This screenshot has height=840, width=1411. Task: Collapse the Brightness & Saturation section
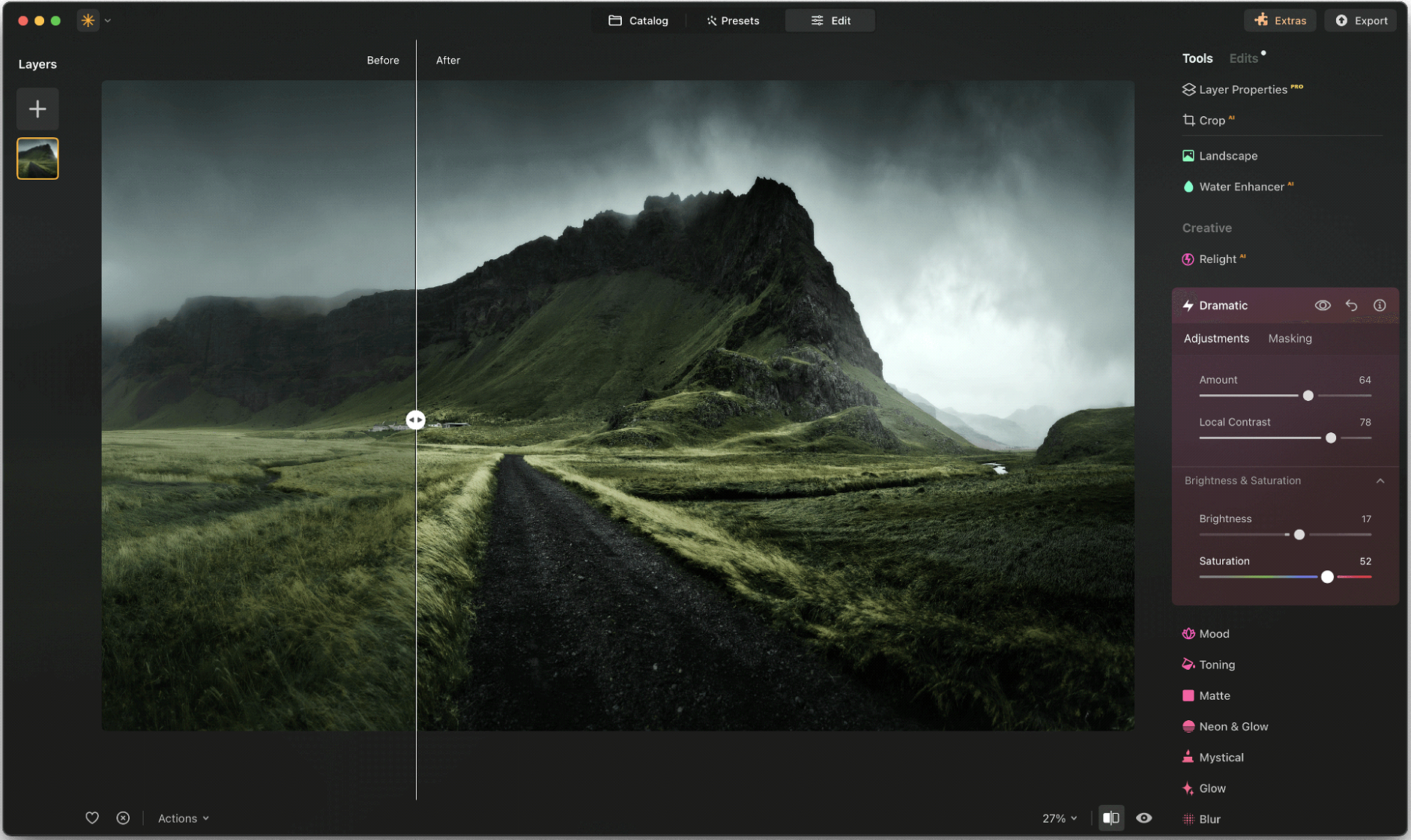tap(1380, 481)
